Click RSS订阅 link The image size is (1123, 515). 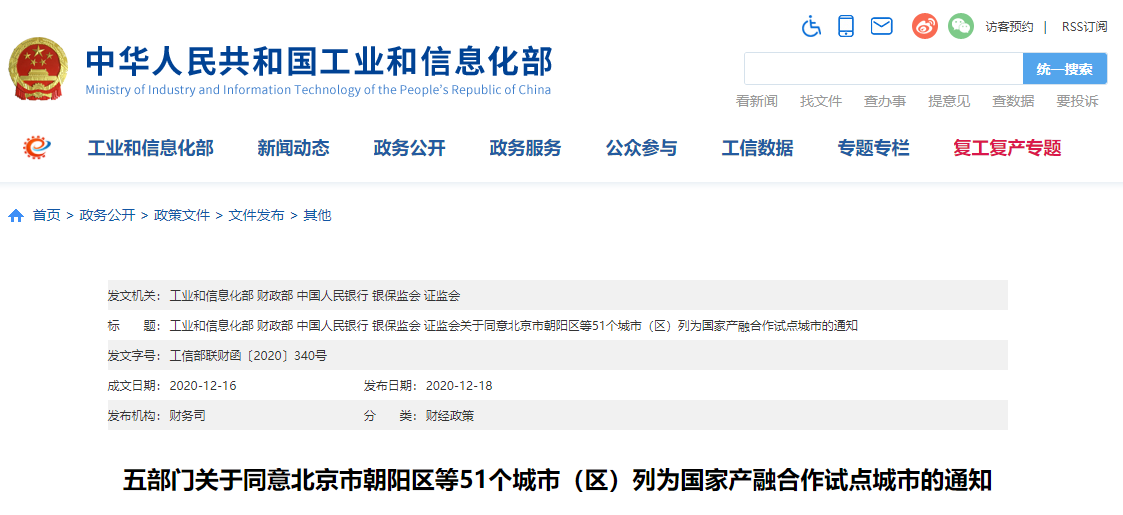(1084, 27)
